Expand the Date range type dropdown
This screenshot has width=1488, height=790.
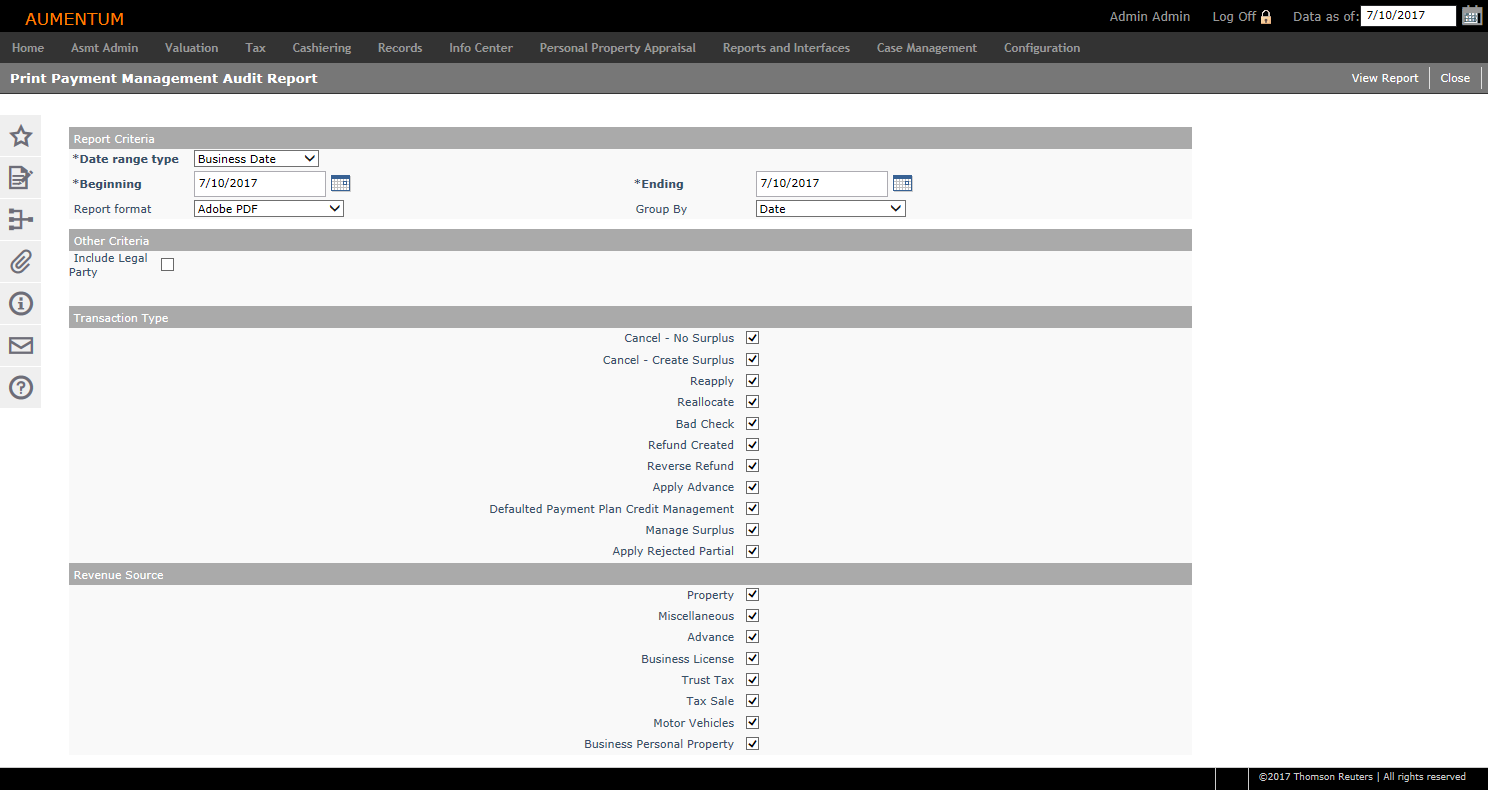256,159
